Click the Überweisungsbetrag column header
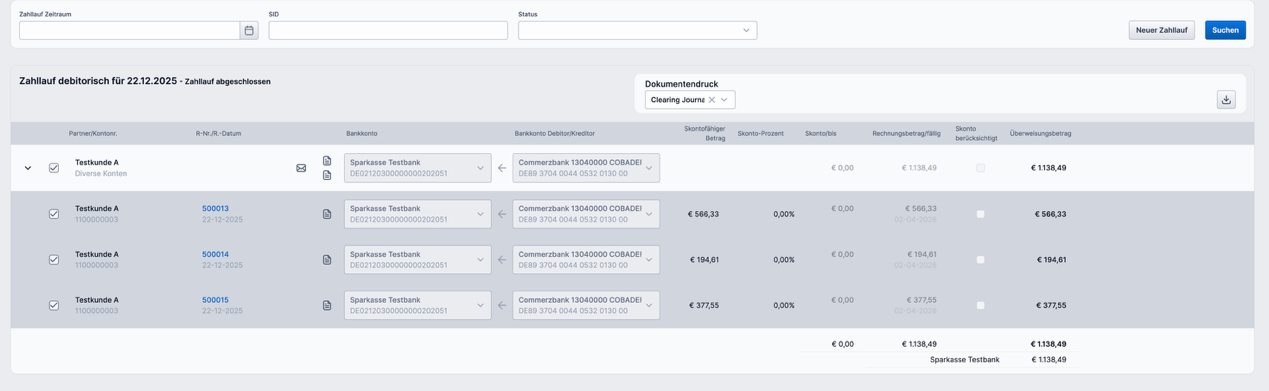The height and width of the screenshot is (391, 1269). click(1040, 133)
